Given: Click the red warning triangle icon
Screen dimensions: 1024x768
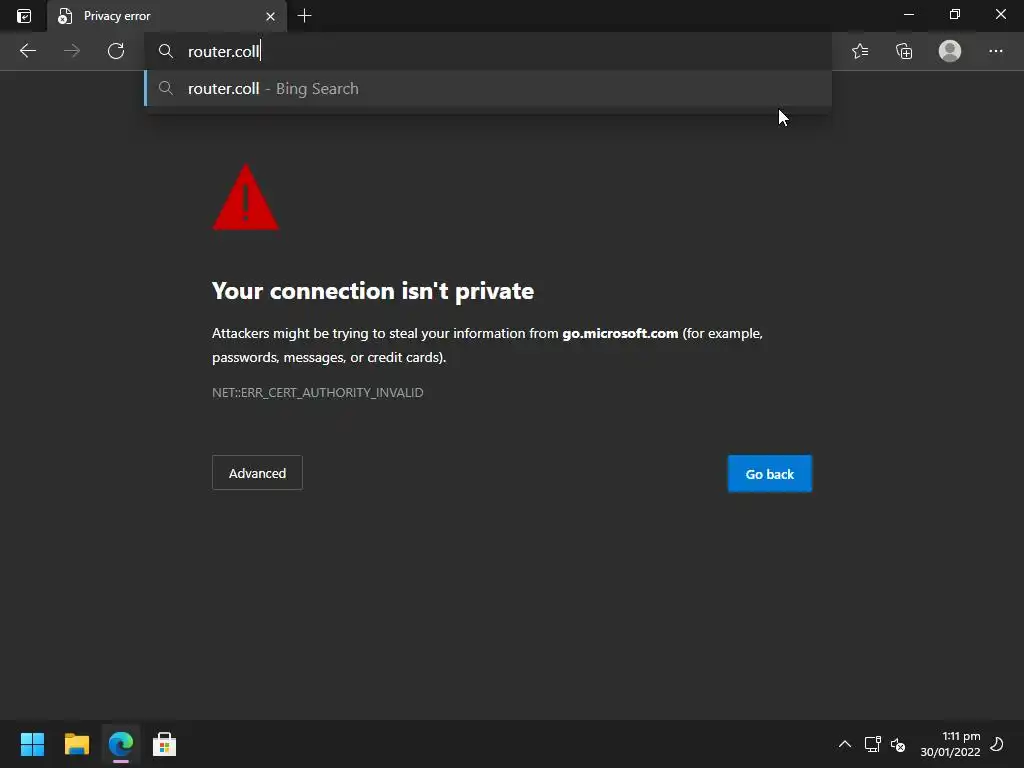Looking at the screenshot, I should tap(246, 197).
